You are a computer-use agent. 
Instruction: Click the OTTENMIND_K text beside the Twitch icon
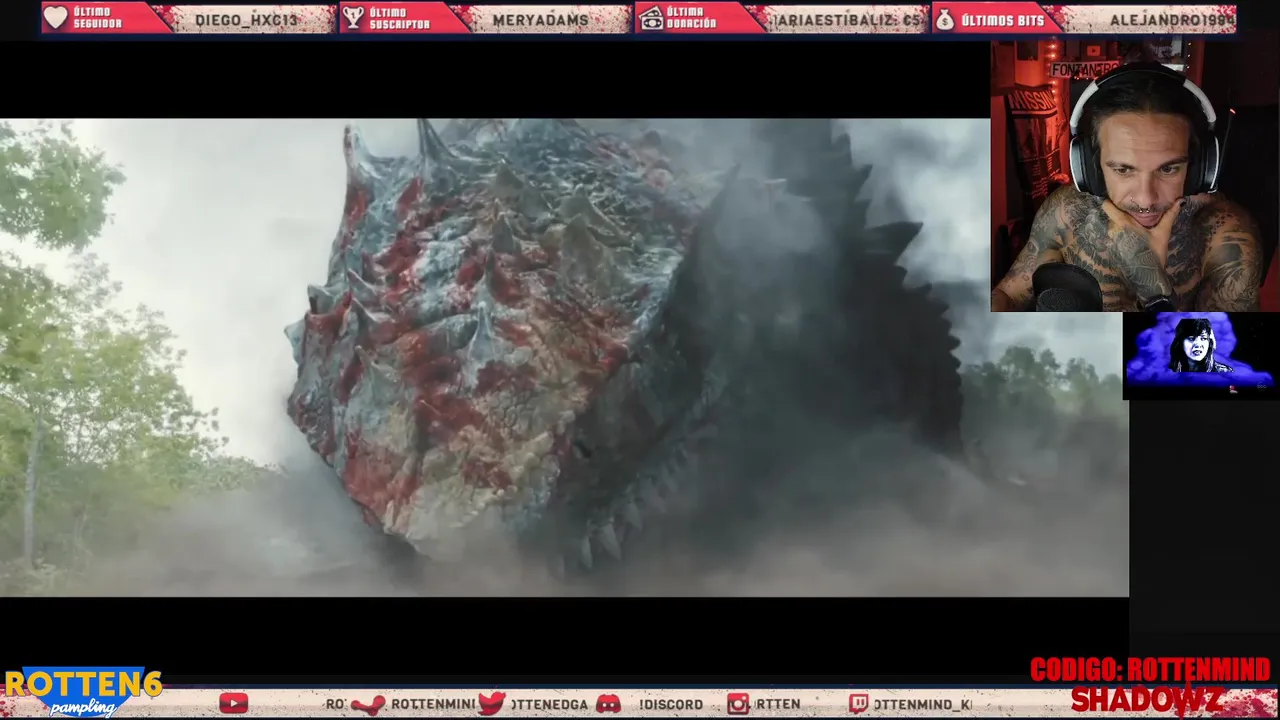[x=922, y=704]
